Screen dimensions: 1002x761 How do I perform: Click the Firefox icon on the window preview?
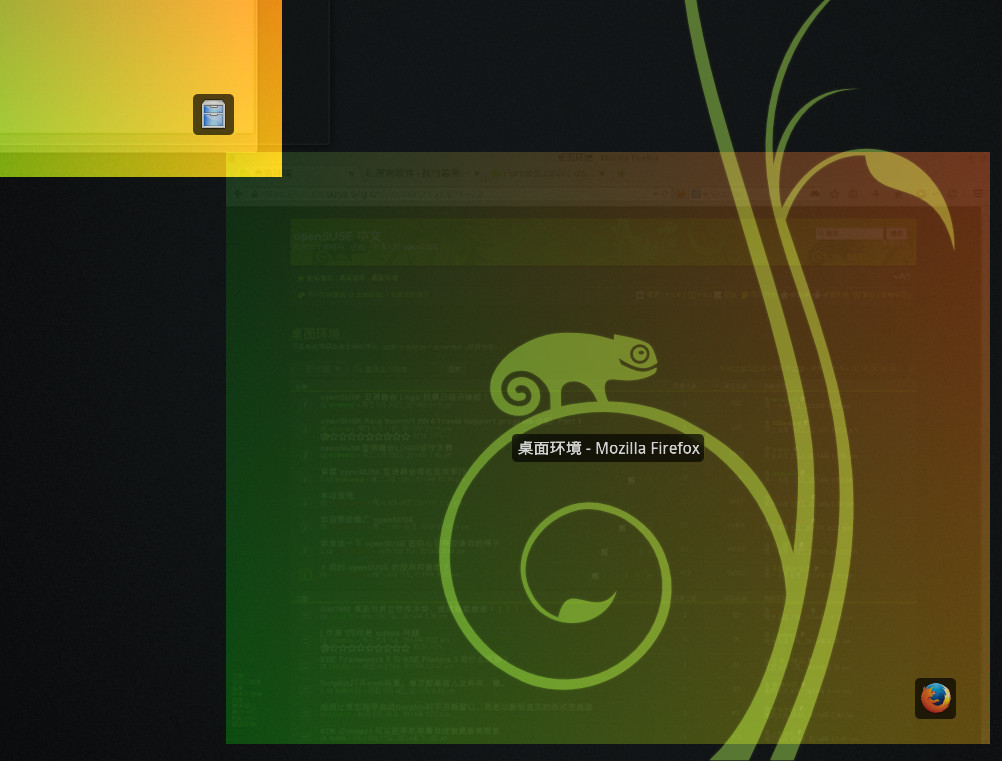[x=935, y=698]
